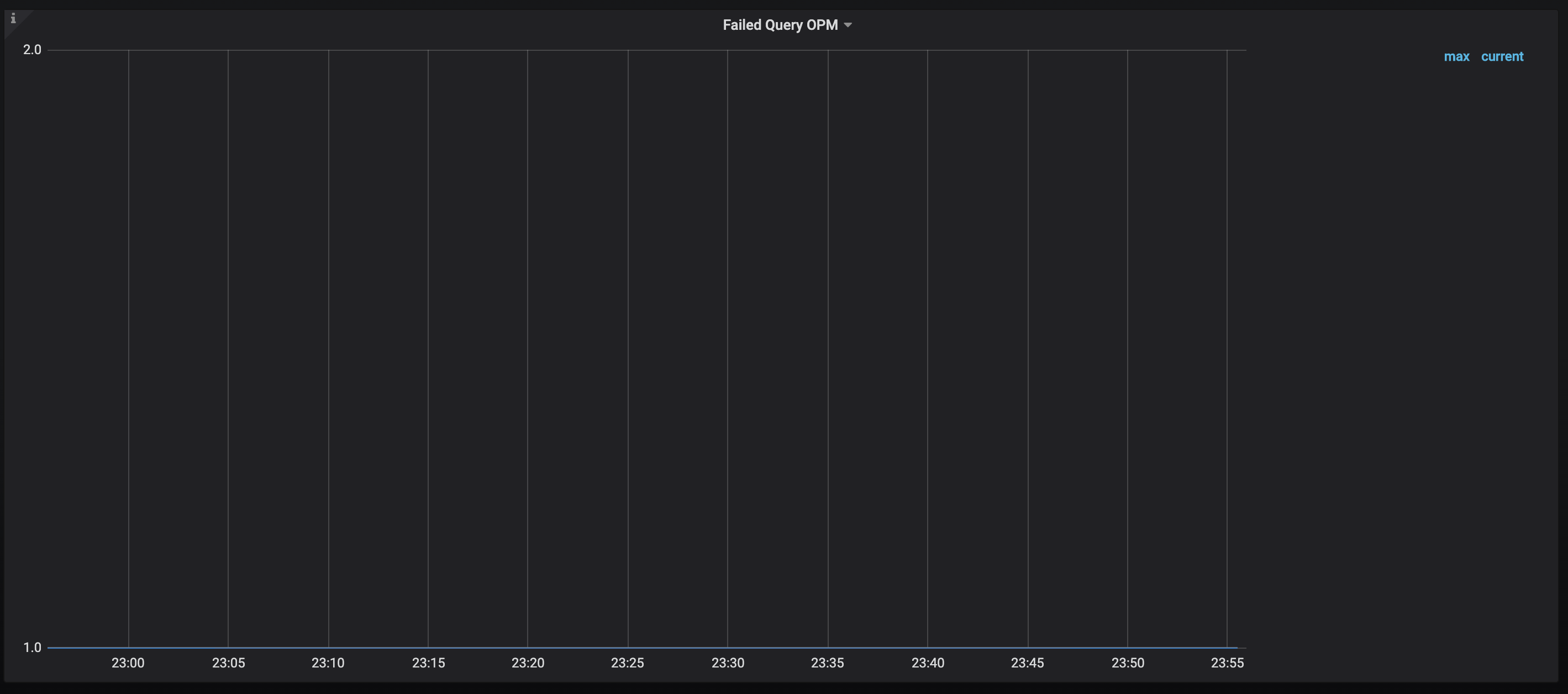Sort legend by current column
The width and height of the screenshot is (1568, 694).
[1502, 56]
